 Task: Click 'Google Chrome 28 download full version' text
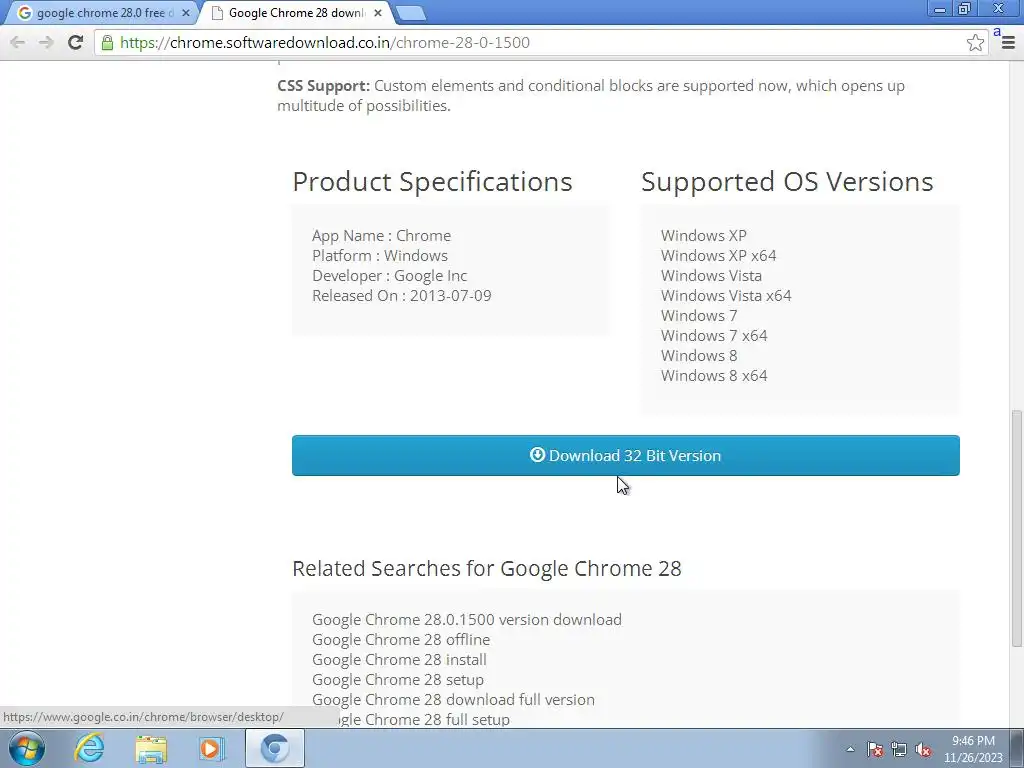click(453, 699)
